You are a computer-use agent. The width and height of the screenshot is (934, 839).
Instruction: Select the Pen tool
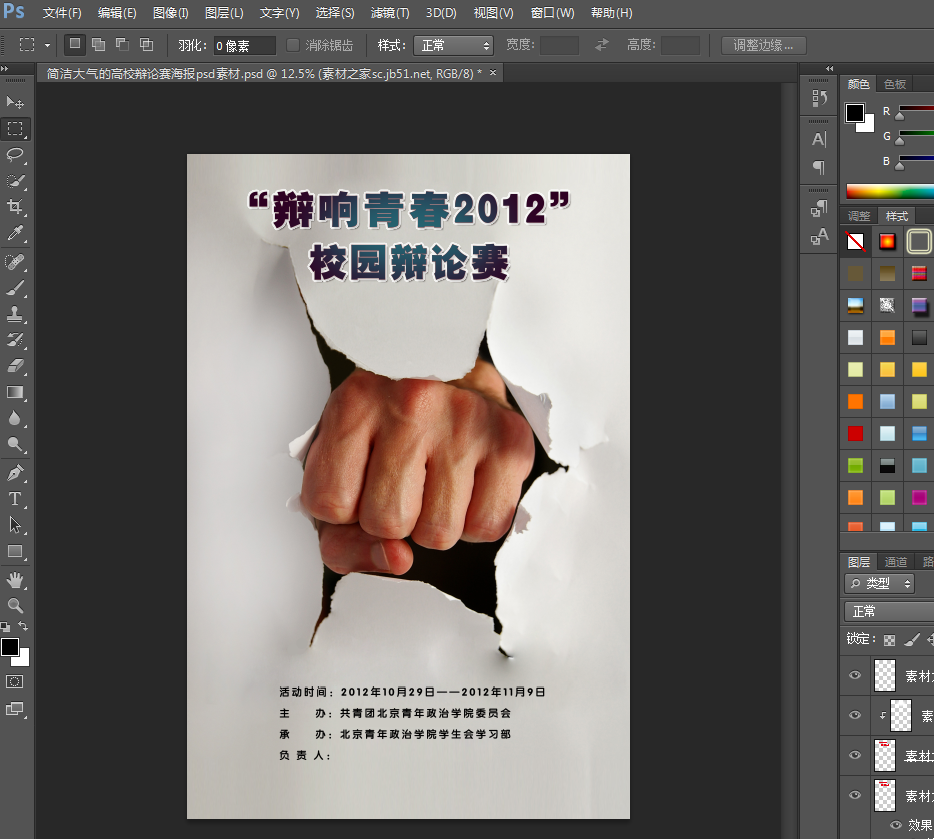point(15,472)
